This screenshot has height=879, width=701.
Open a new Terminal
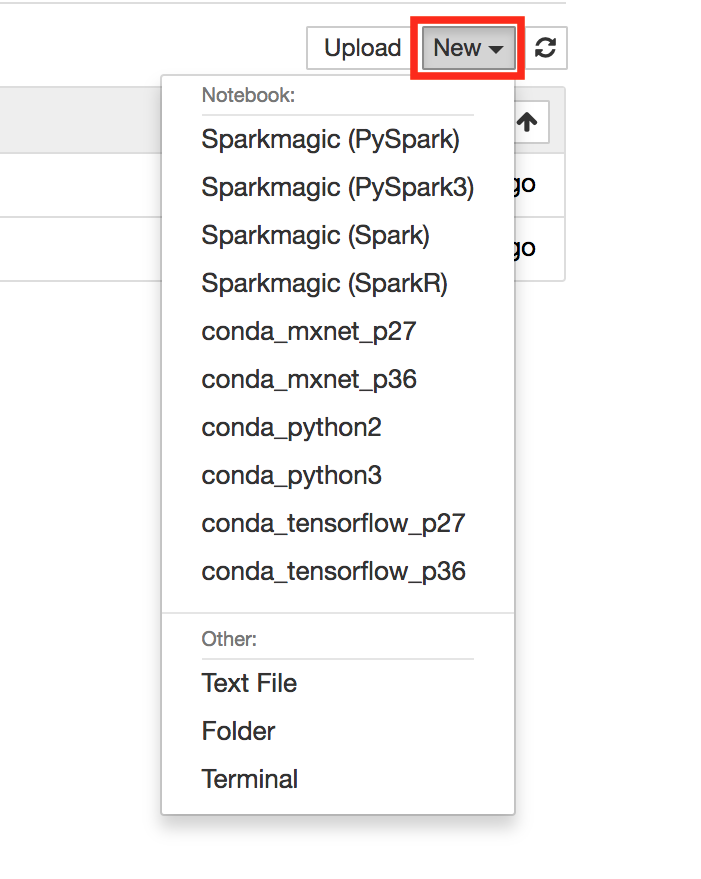(249, 779)
